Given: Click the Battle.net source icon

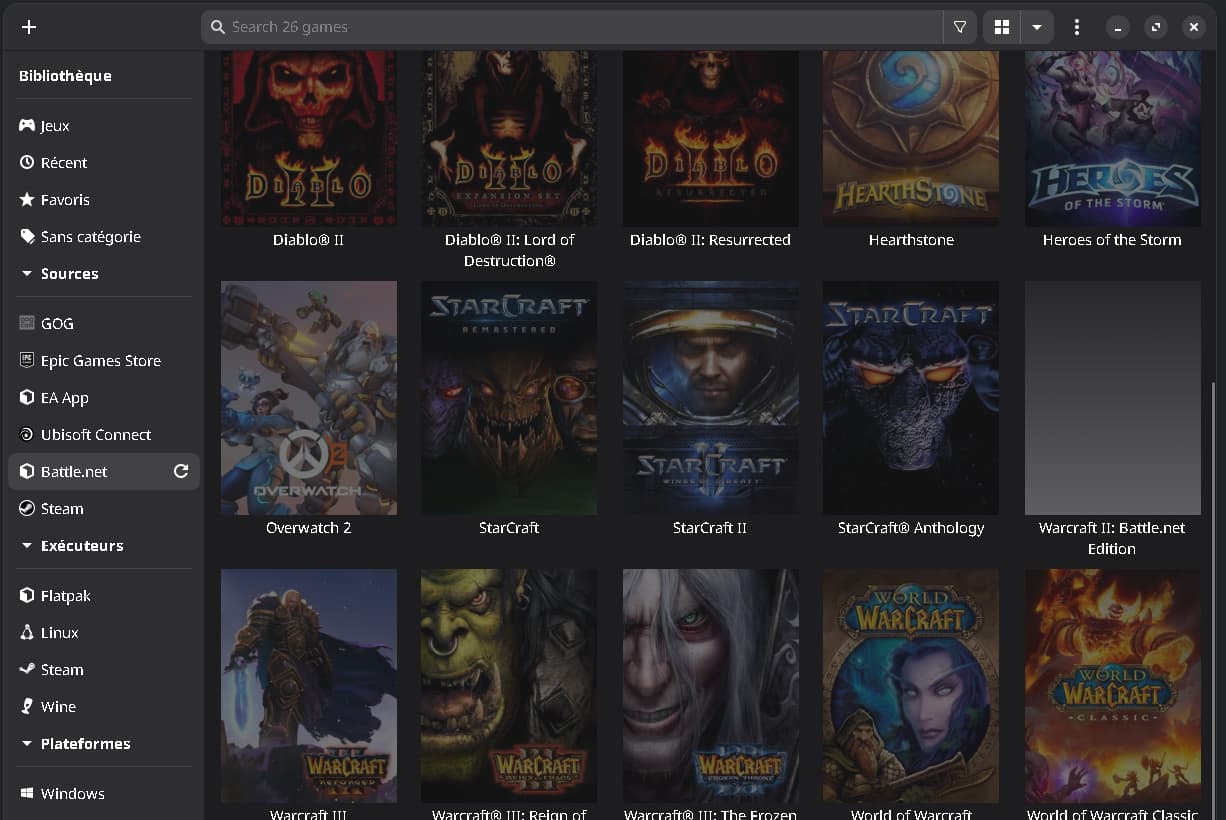Looking at the screenshot, I should click(27, 472).
